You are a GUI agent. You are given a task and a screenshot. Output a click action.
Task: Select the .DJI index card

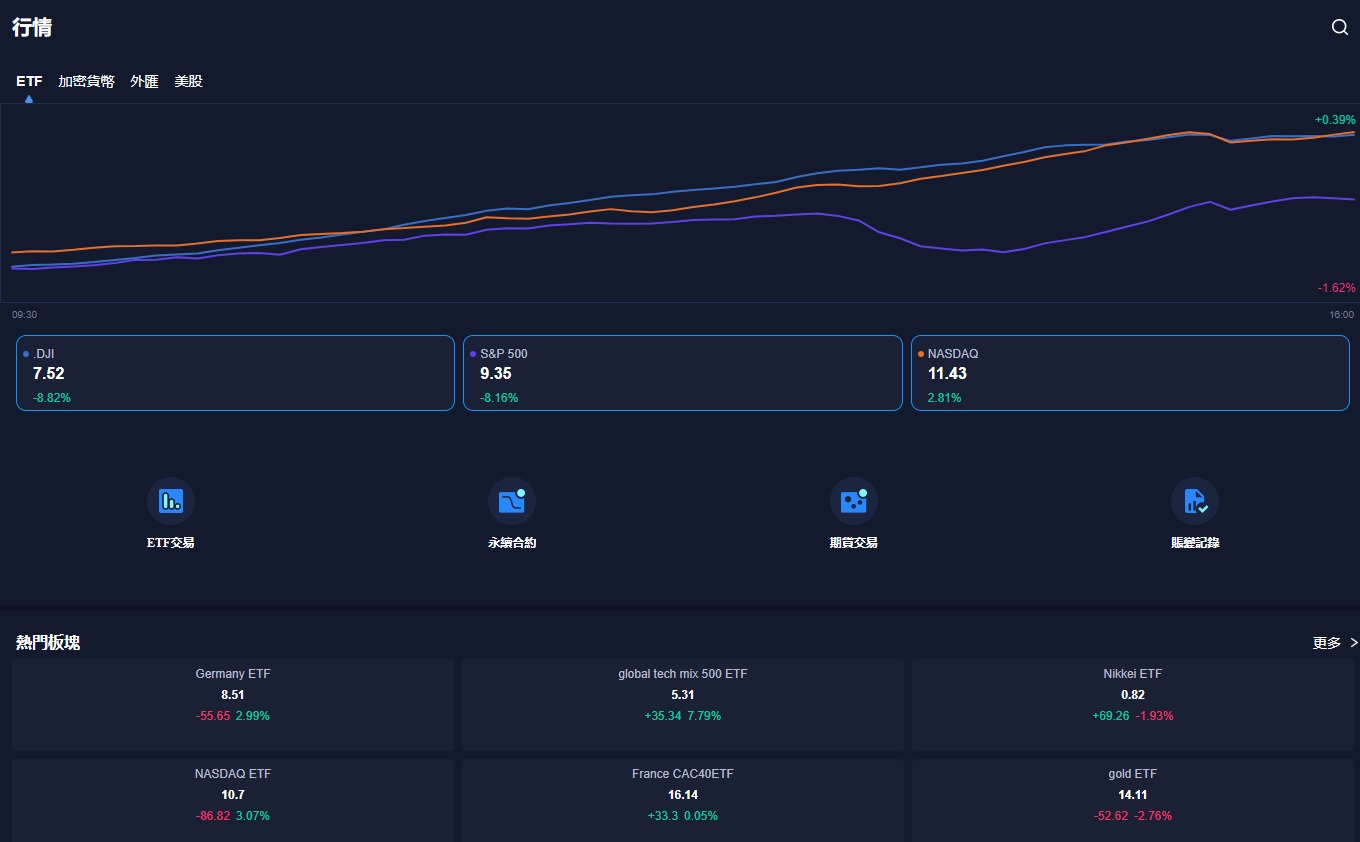(x=235, y=373)
